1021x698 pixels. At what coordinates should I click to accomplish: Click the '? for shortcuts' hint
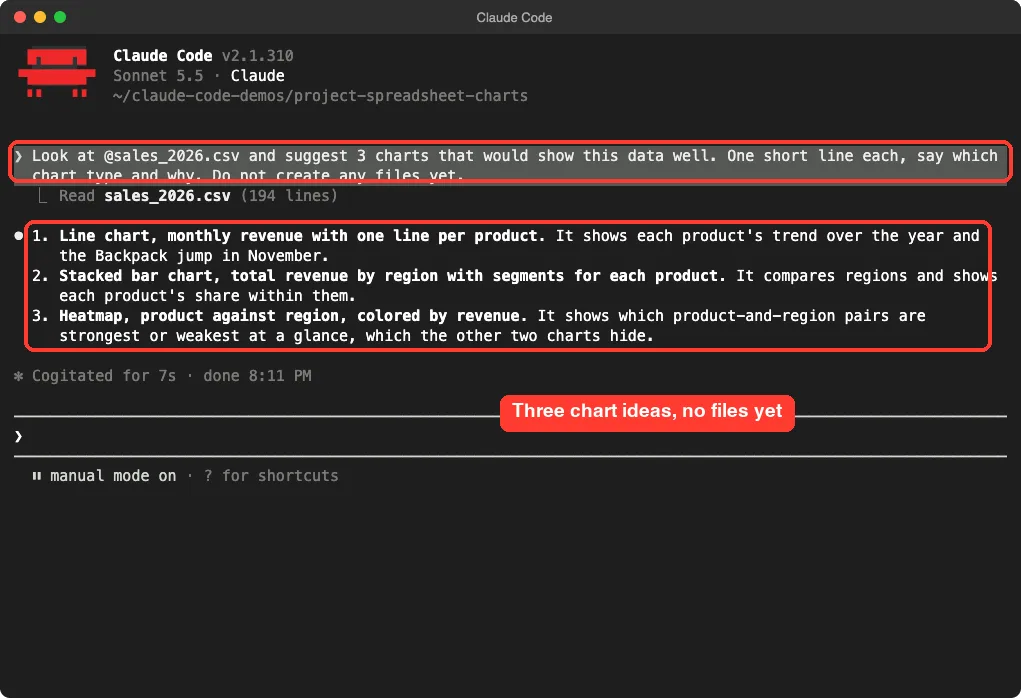pyautogui.click(x=271, y=476)
